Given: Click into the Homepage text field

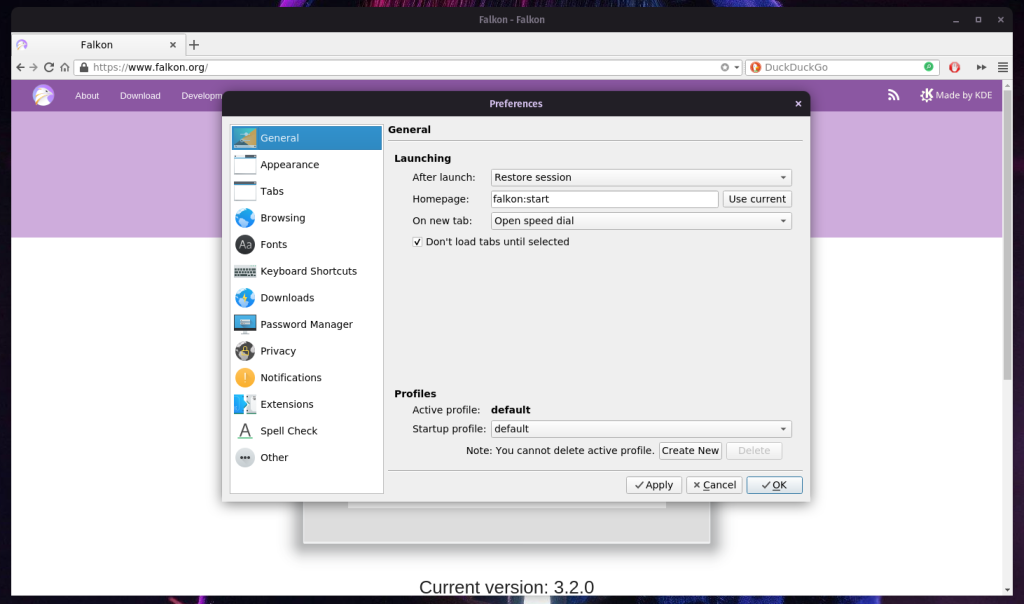Looking at the screenshot, I should point(604,199).
